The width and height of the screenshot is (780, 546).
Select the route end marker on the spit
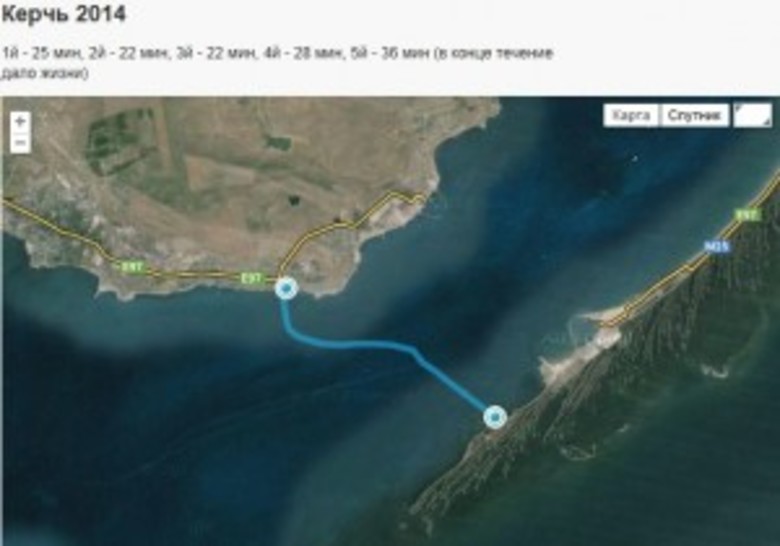pyautogui.click(x=495, y=417)
